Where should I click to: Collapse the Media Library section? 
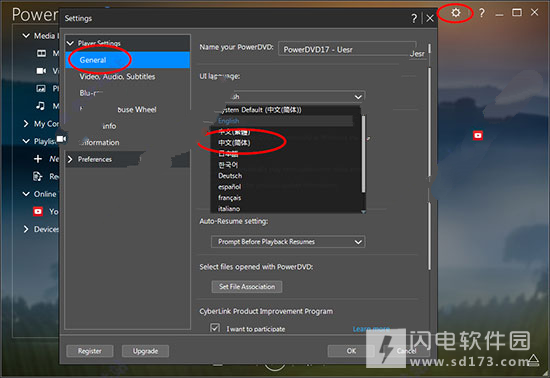click(26, 36)
